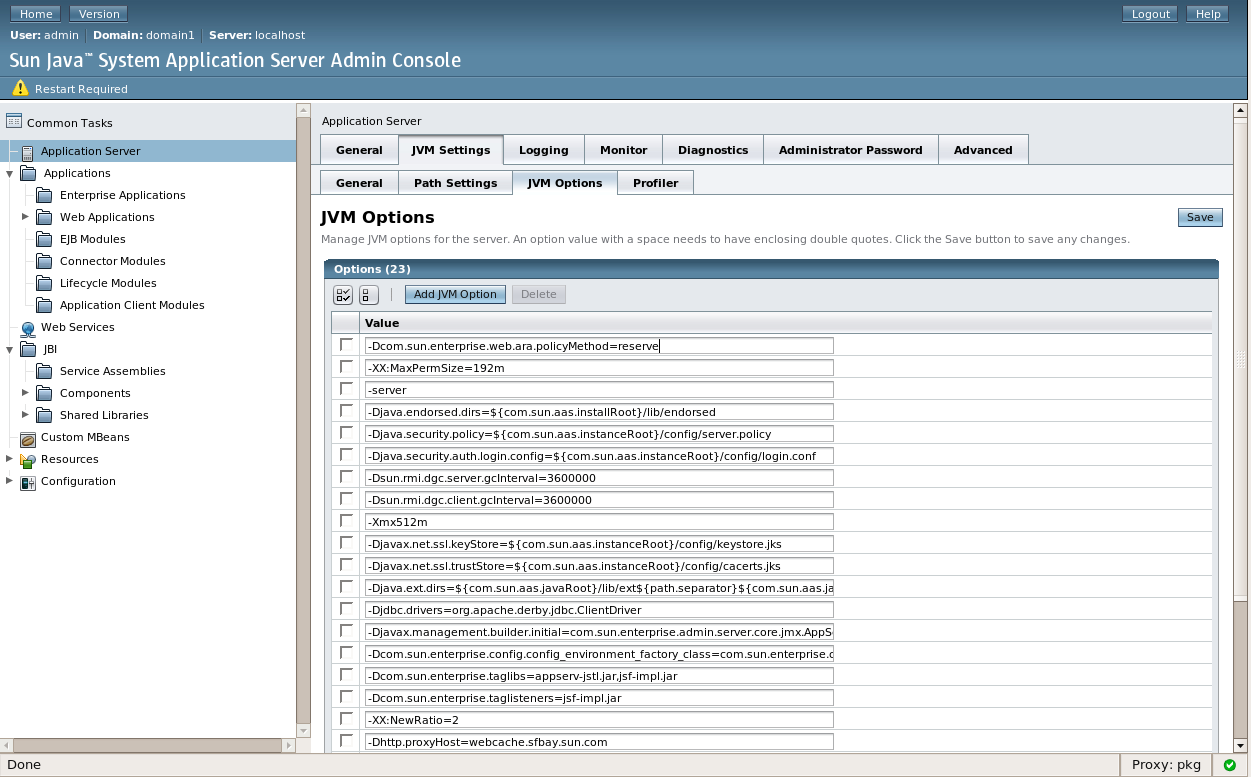Switch to the Diagnostics tab
The width and height of the screenshot is (1251, 777).
click(713, 150)
